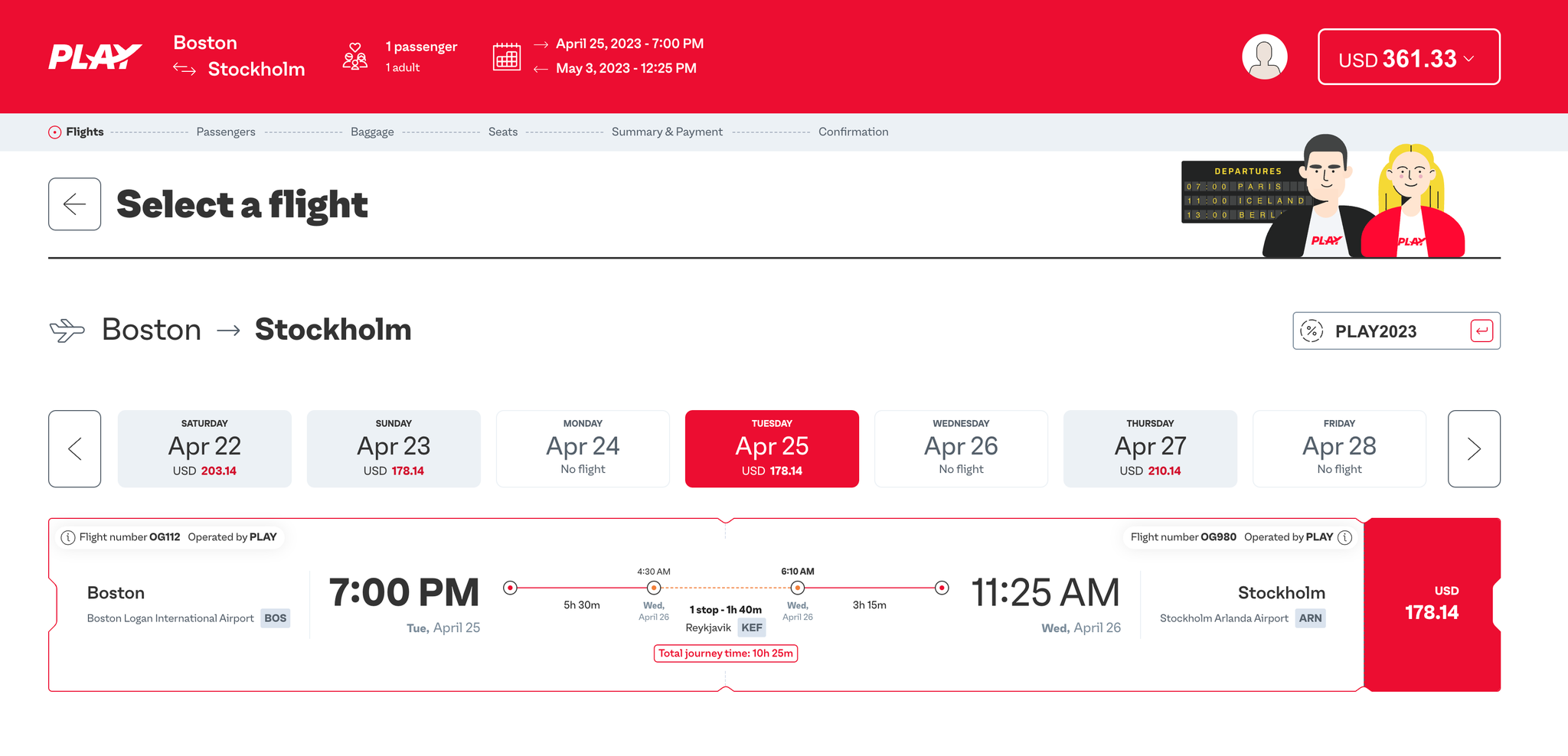Click the info icon for flight OG112
The image size is (1568, 756).
(68, 537)
